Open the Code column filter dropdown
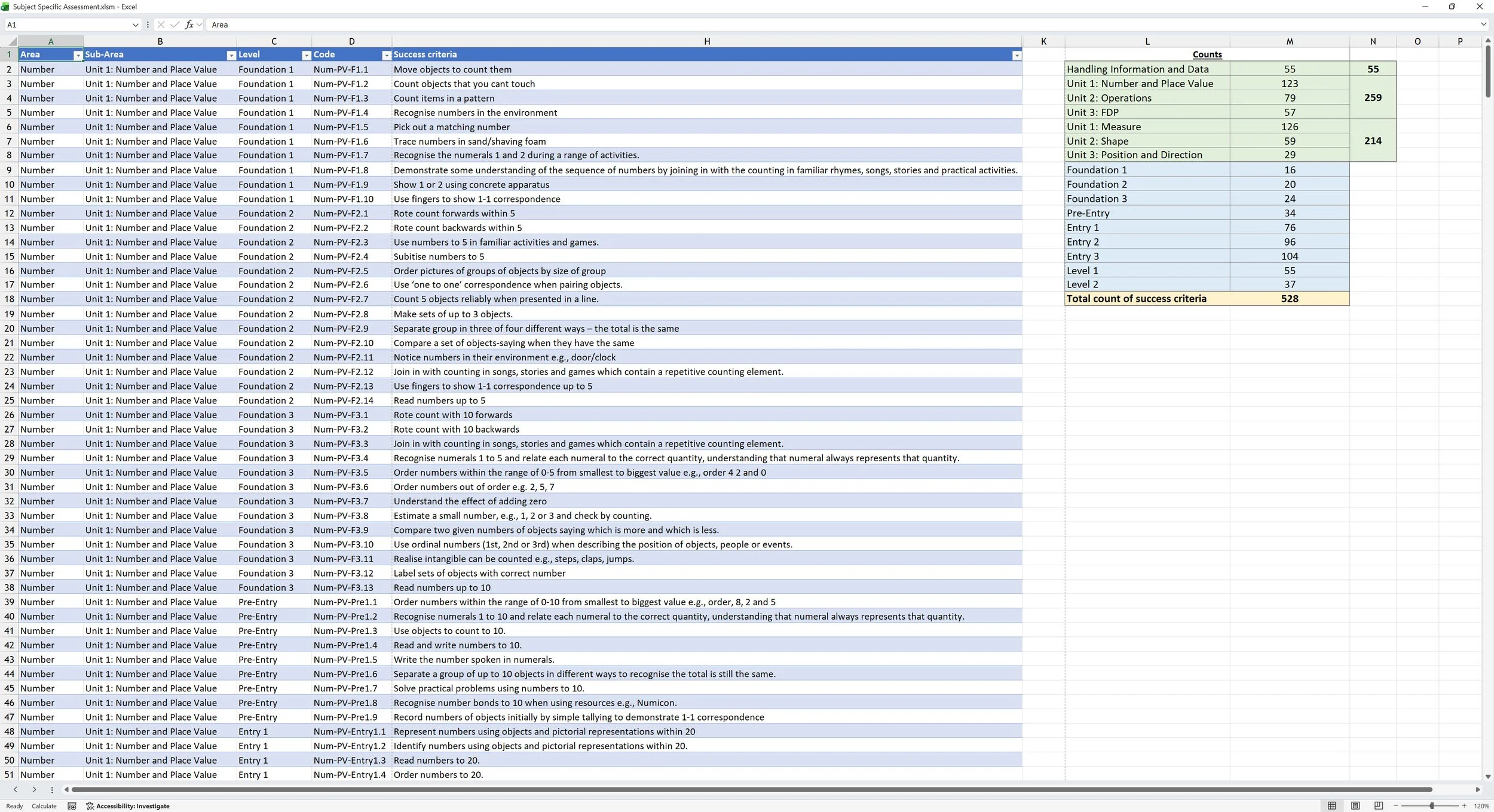This screenshot has height=812, width=1494. (386, 55)
